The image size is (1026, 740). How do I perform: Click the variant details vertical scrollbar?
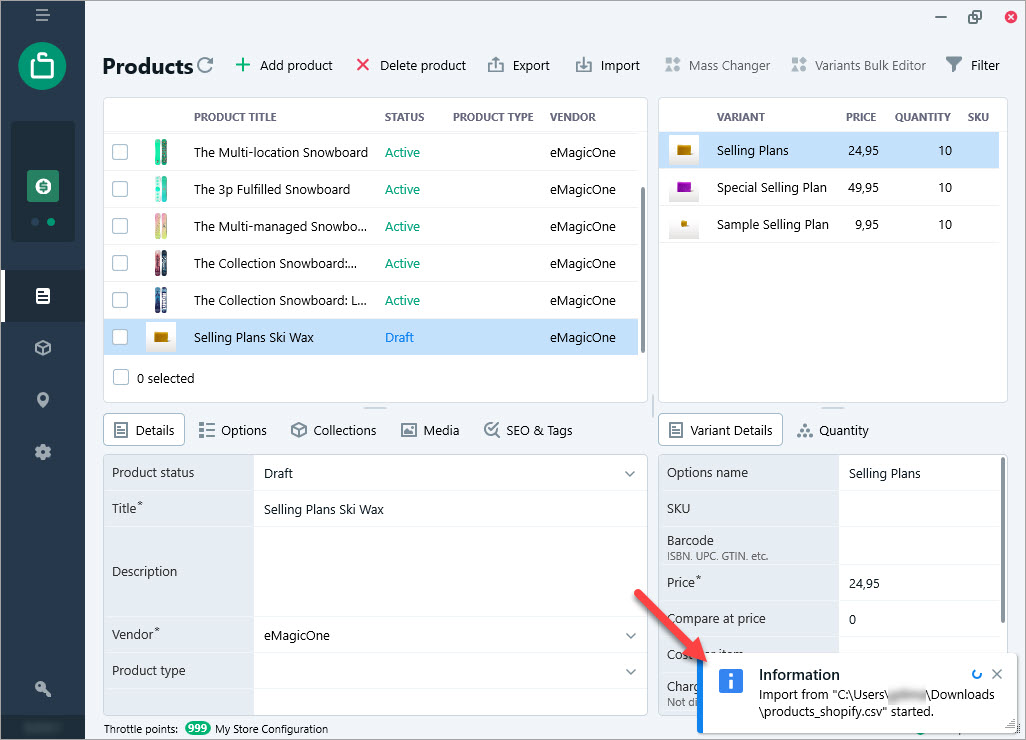[1002, 540]
